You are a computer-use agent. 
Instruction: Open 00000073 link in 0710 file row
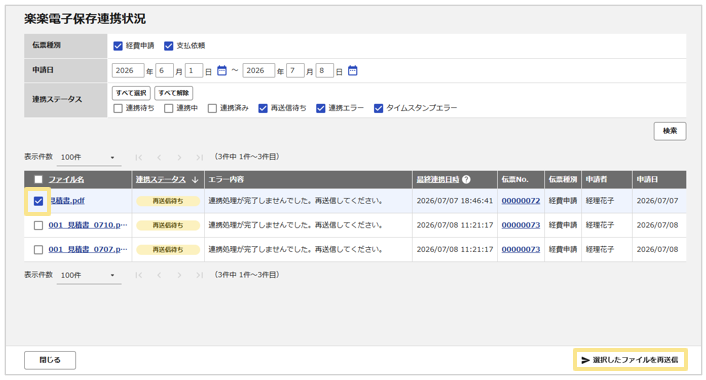(520, 225)
